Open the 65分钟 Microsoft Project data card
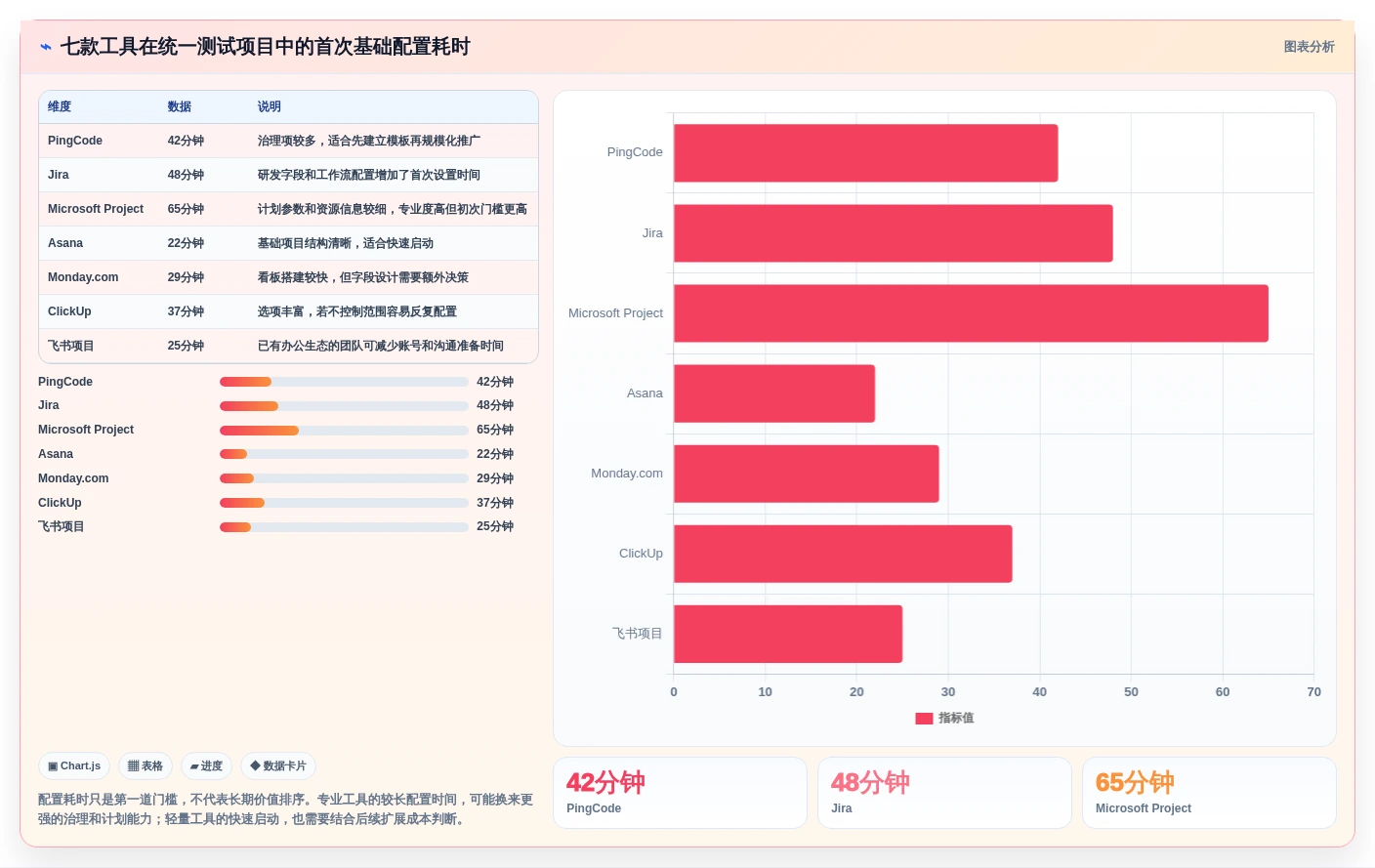Image resolution: width=1375 pixels, height=868 pixels. click(x=1209, y=793)
